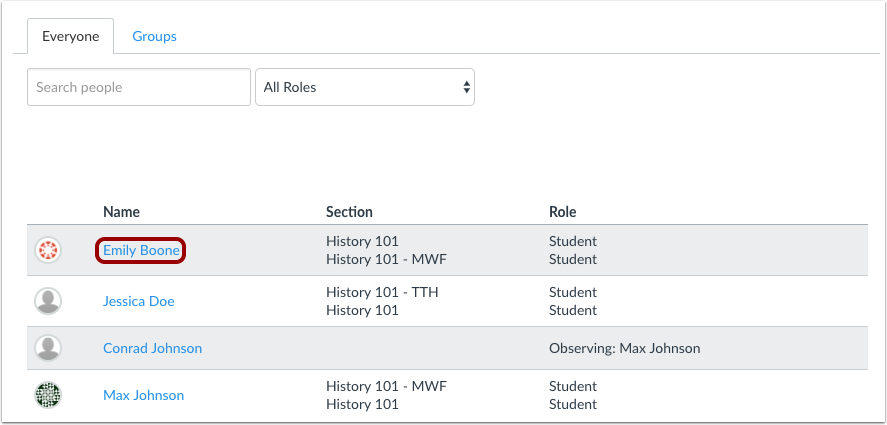Click Conrad Johnson's default avatar icon

[x=48, y=348]
